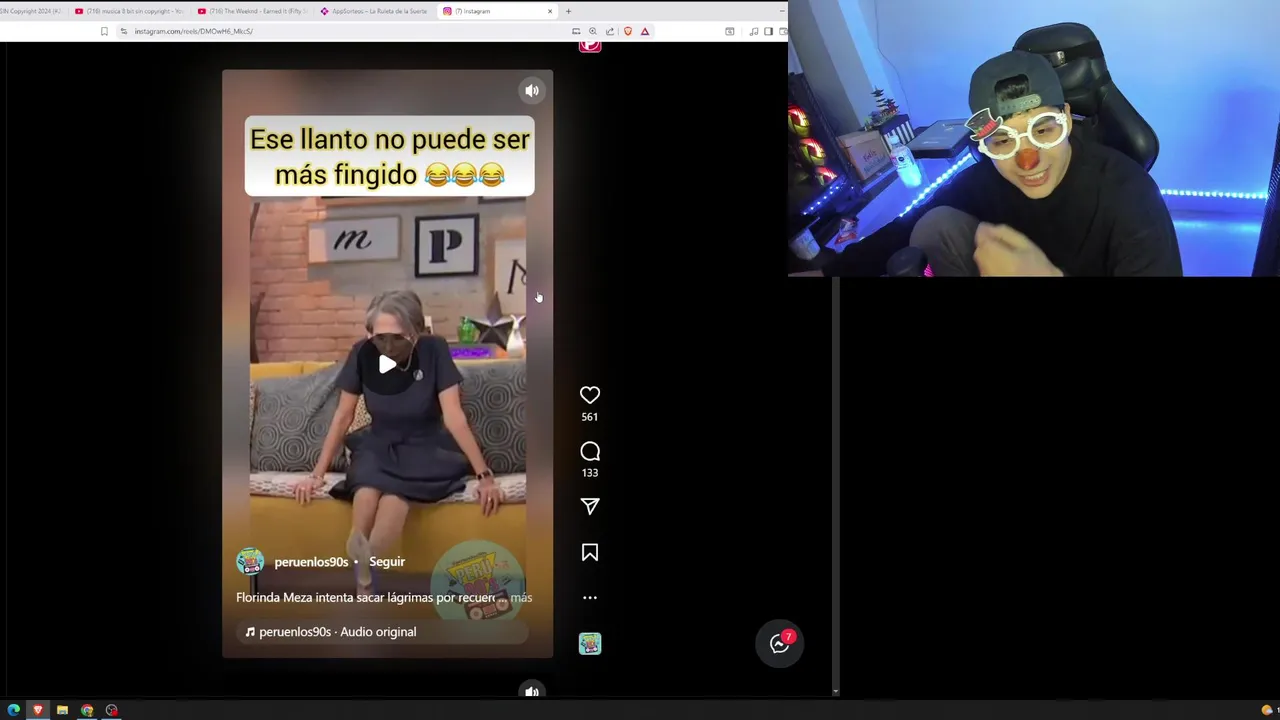Open the peruenlos90s username link
The width and height of the screenshot is (1280, 720).
311,562
